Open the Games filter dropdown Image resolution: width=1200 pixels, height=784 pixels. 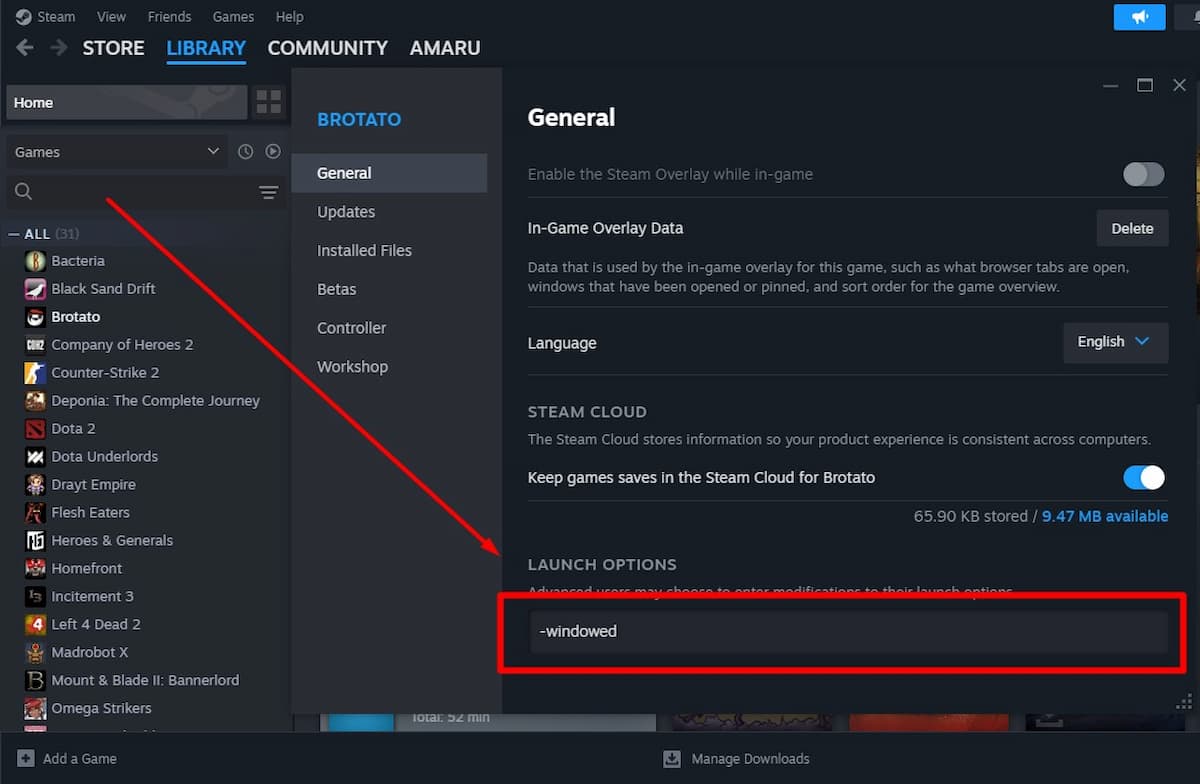[115, 151]
